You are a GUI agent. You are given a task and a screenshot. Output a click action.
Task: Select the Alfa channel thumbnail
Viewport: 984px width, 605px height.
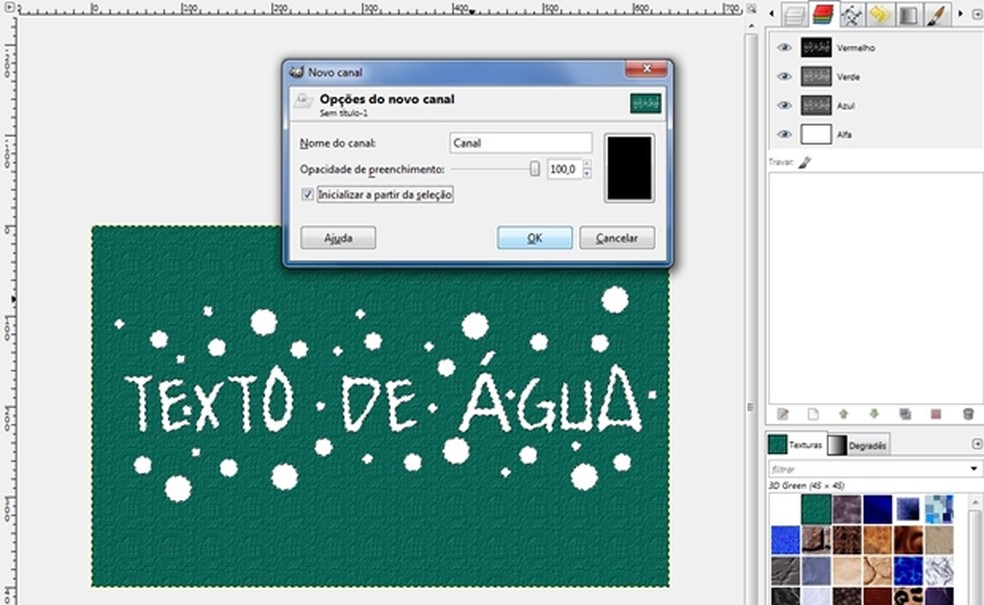pyautogui.click(x=816, y=134)
